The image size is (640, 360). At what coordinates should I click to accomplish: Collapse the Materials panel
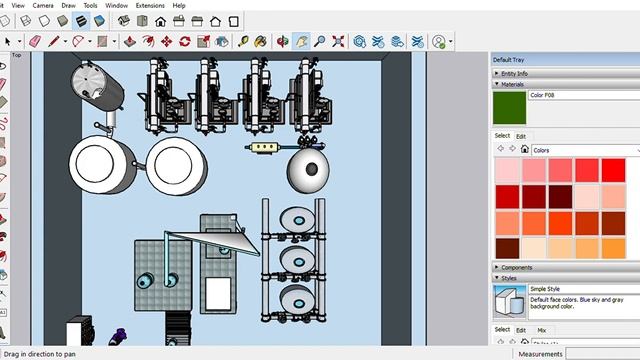(x=566, y=84)
